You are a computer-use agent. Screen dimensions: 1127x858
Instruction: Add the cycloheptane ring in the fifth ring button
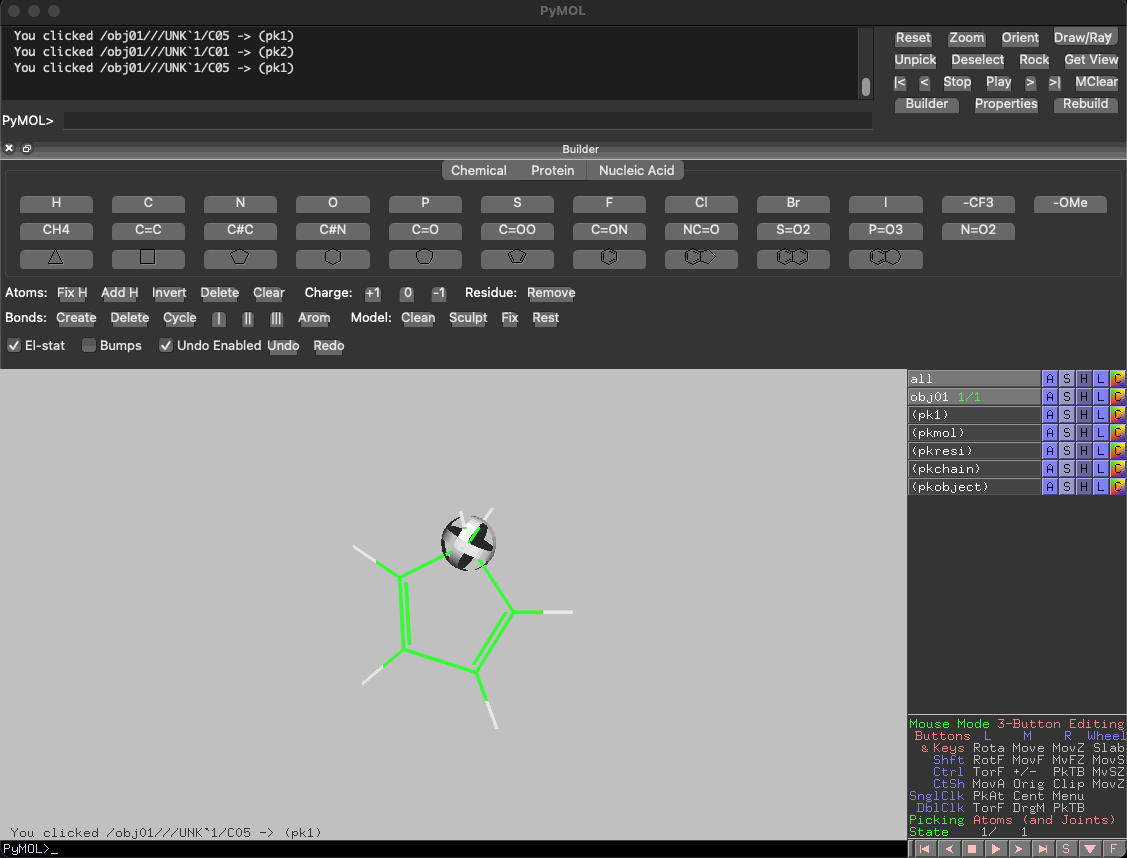tap(425, 257)
